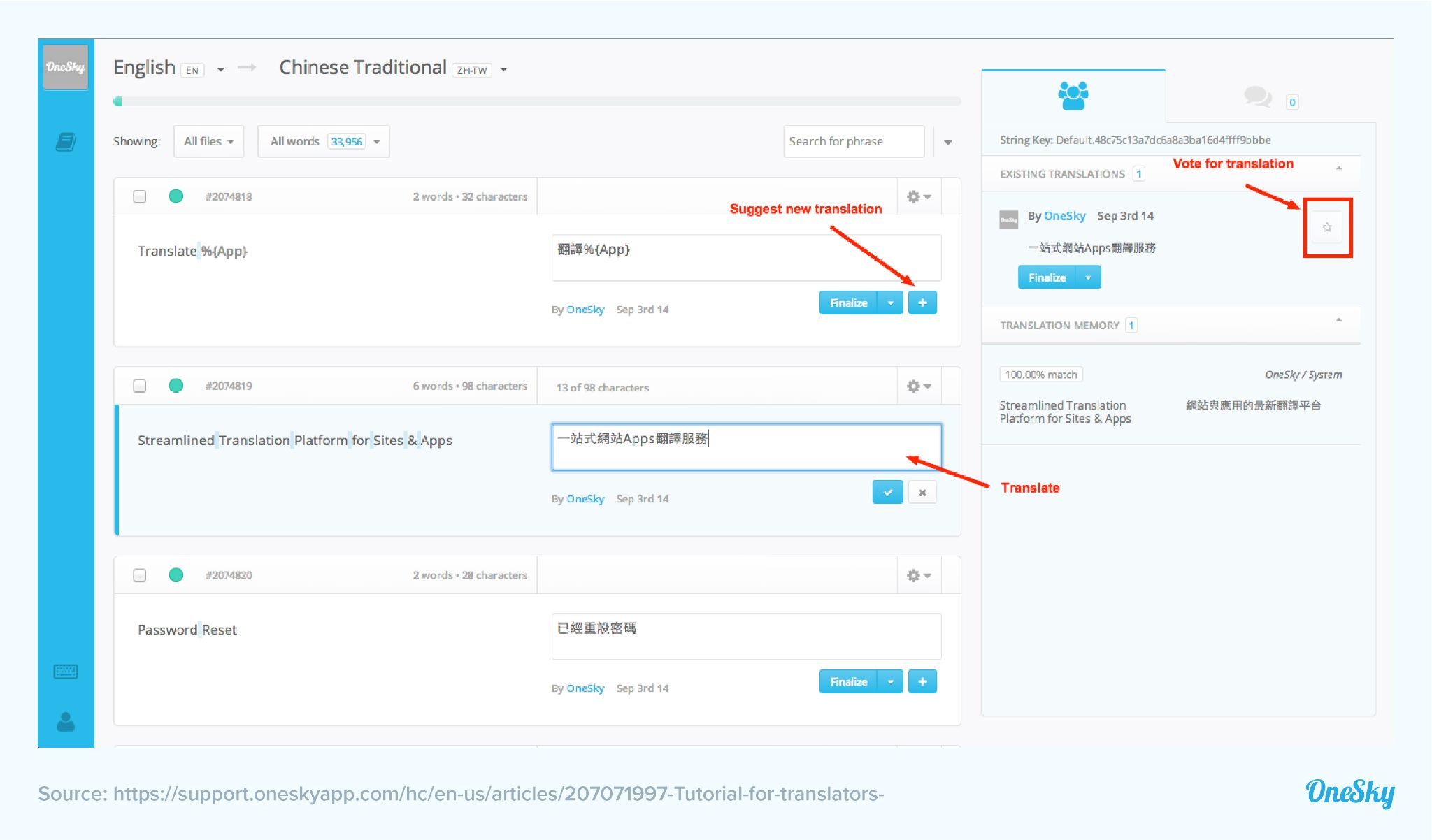Click source text Translate %{App}
The image size is (1432, 840).
pos(192,251)
